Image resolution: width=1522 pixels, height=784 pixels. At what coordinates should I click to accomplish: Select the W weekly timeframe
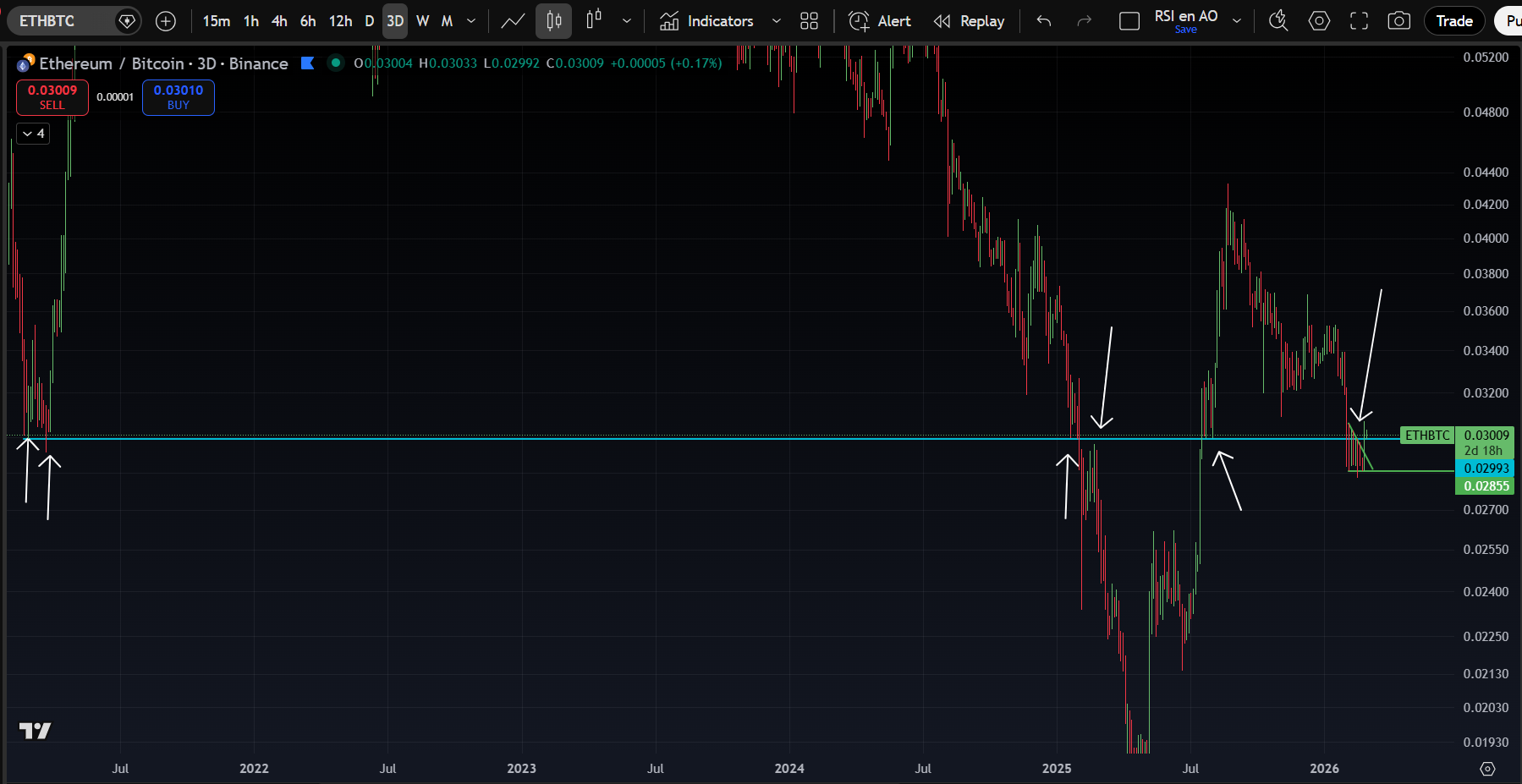(422, 21)
